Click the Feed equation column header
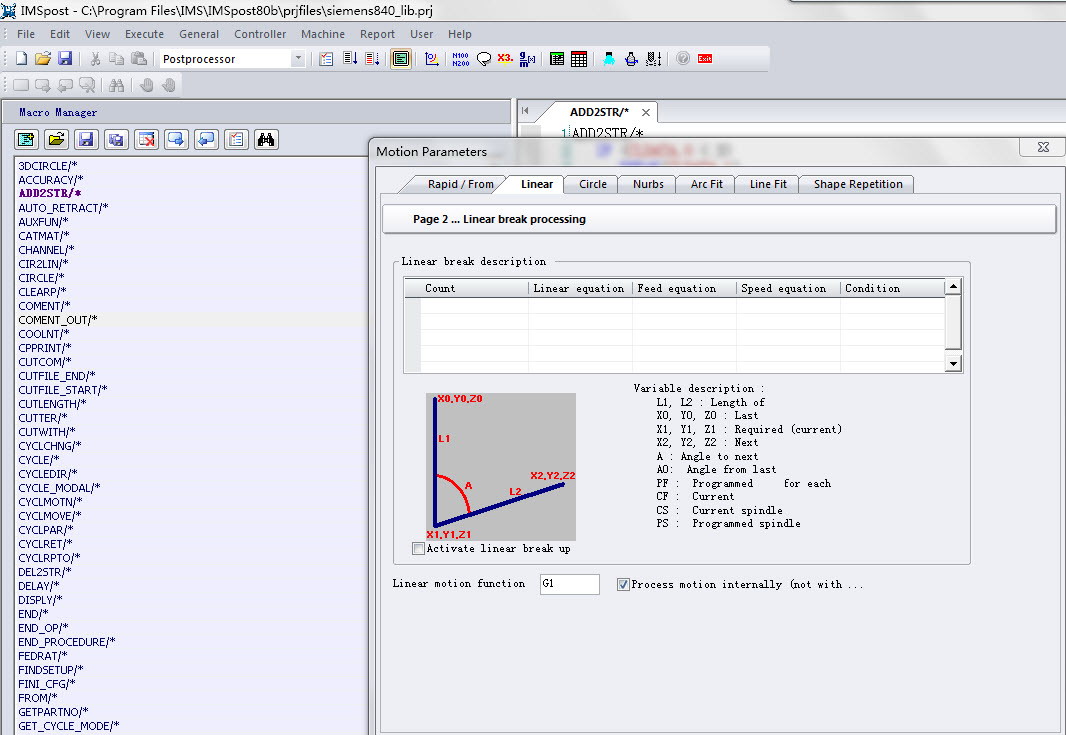 click(684, 288)
